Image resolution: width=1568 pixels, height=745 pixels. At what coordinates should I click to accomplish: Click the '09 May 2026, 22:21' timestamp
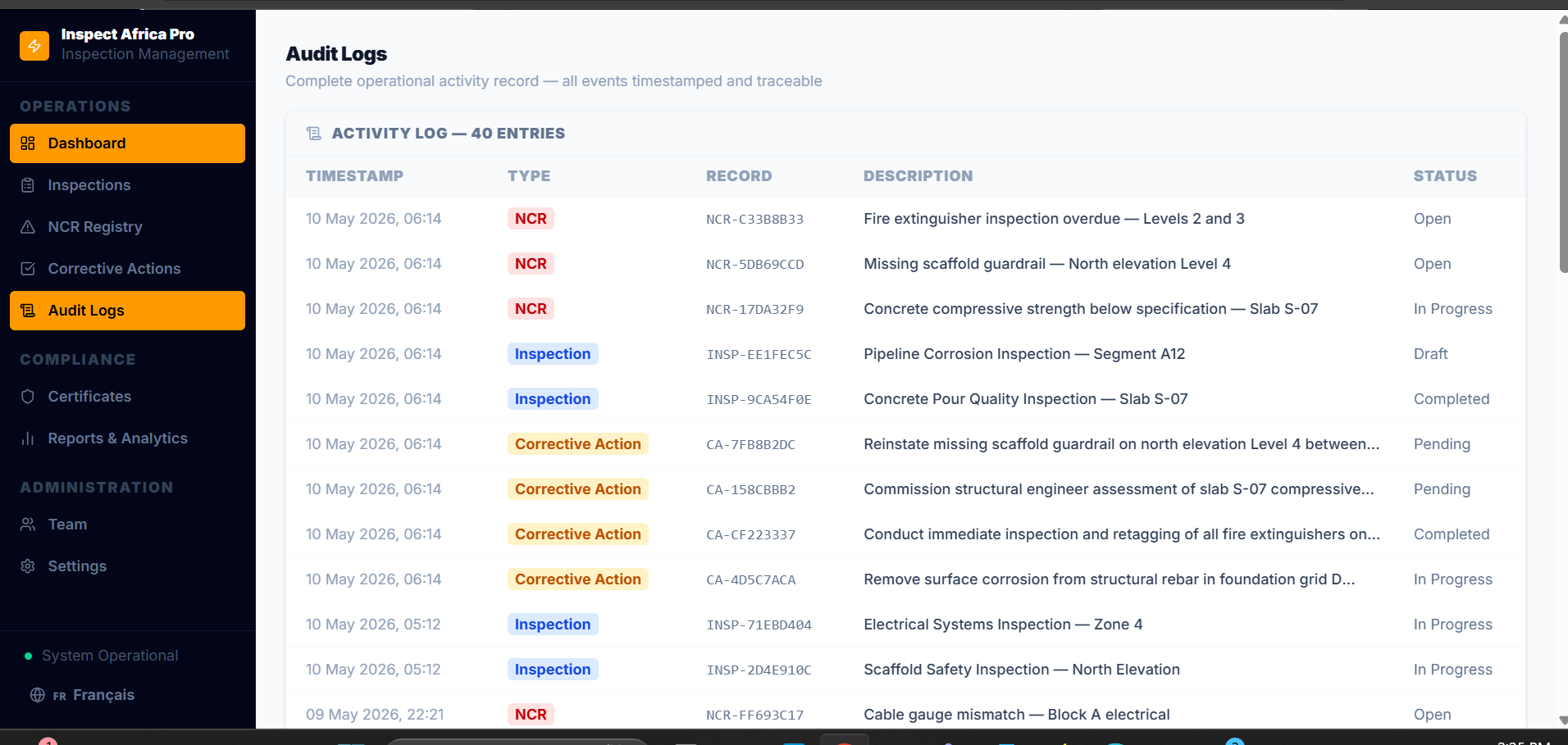[375, 715]
